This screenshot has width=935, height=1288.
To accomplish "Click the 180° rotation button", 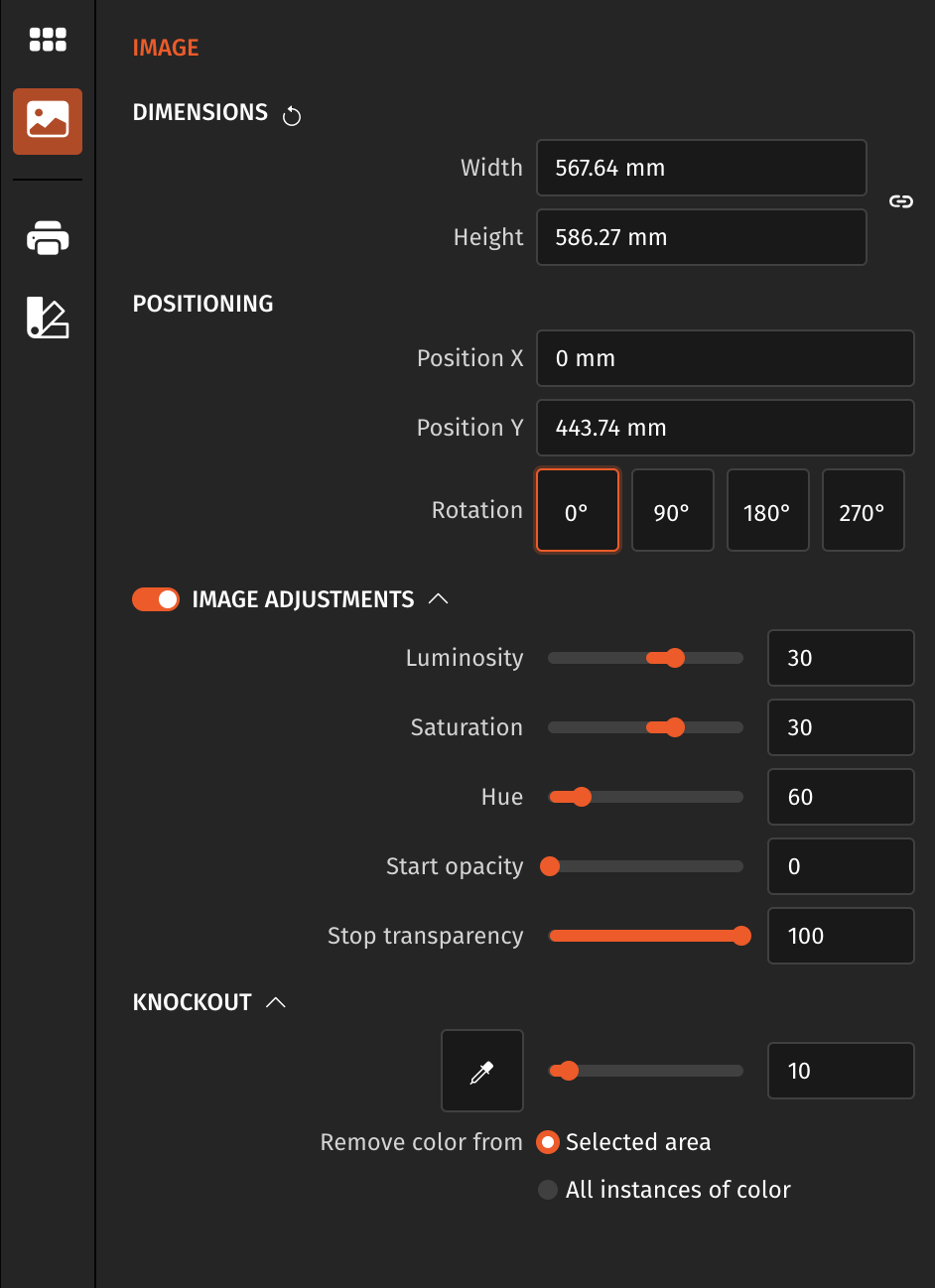I will [x=767, y=510].
